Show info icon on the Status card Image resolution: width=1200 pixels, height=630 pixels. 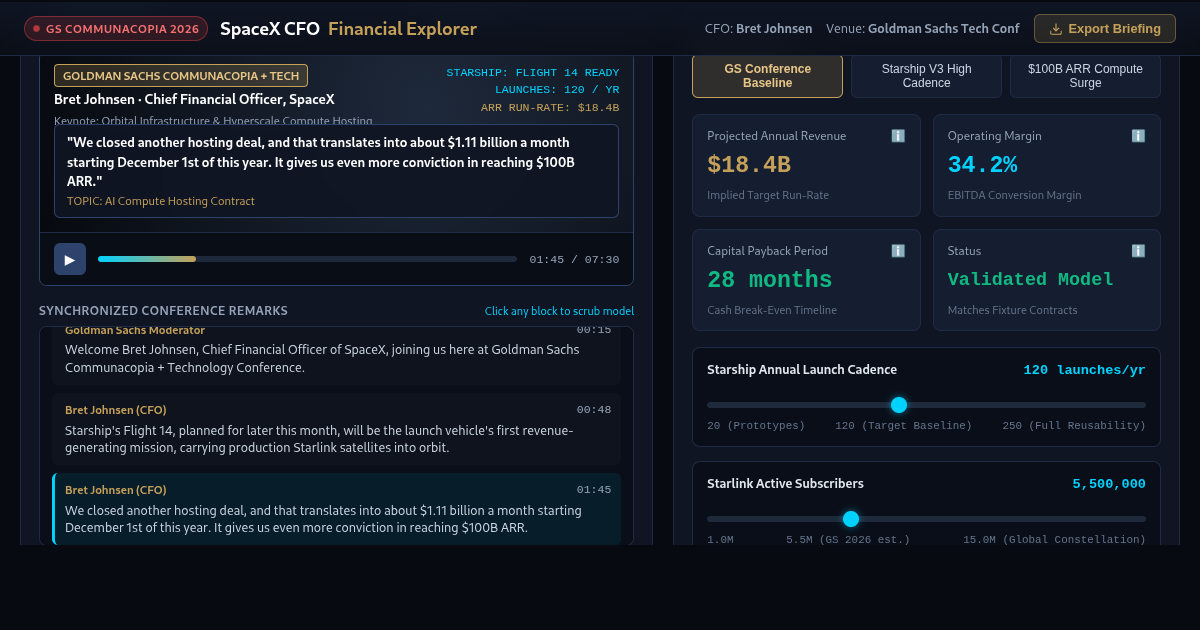[x=1138, y=251]
